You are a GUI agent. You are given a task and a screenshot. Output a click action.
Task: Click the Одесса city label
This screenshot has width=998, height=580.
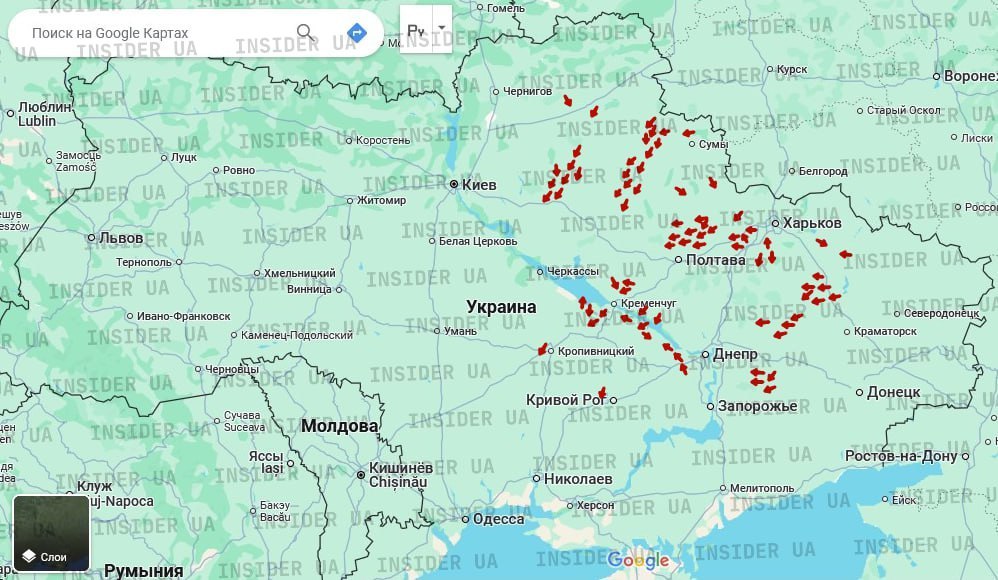(x=498, y=519)
